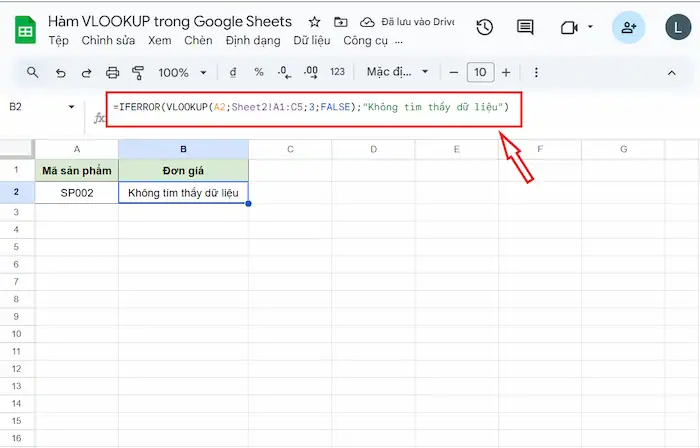700x448 pixels.
Task: Click the format as percent button
Action: pos(258,72)
